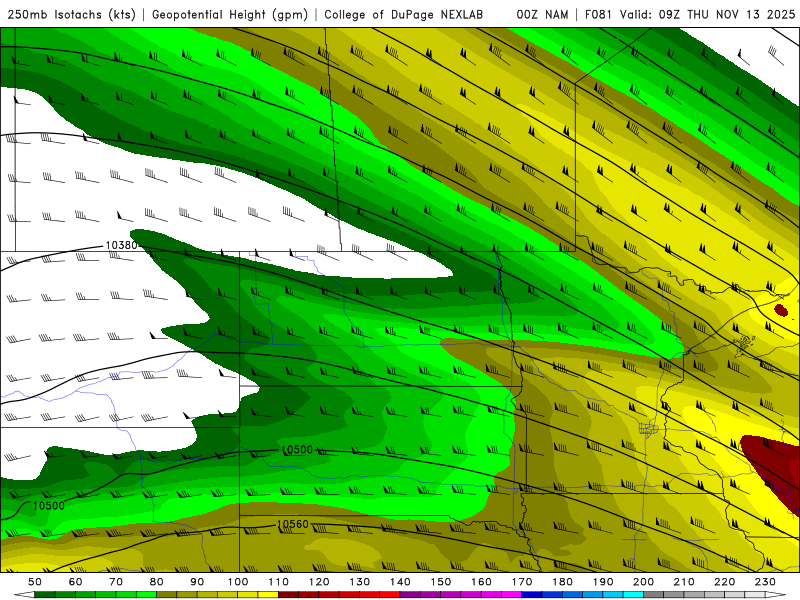Click the 70 value on the color scale
The width and height of the screenshot is (800, 600).
point(116,582)
